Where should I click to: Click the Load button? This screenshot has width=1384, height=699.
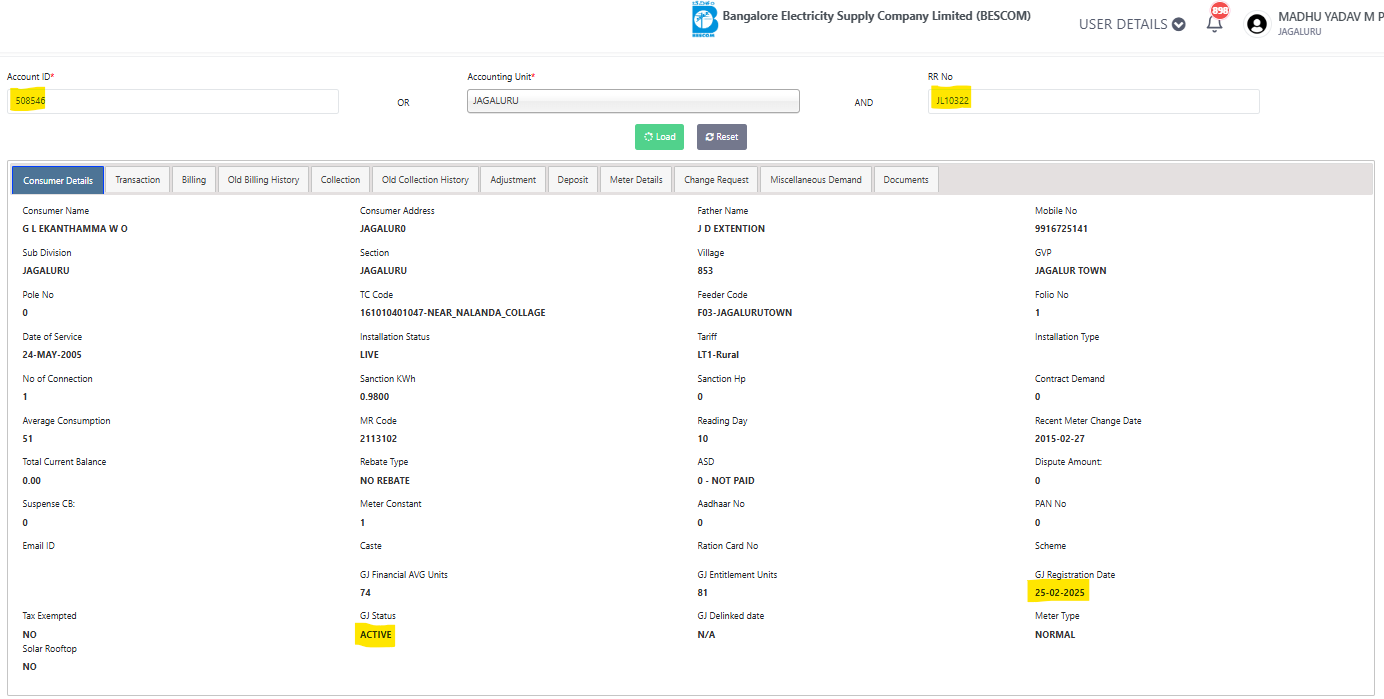point(659,137)
